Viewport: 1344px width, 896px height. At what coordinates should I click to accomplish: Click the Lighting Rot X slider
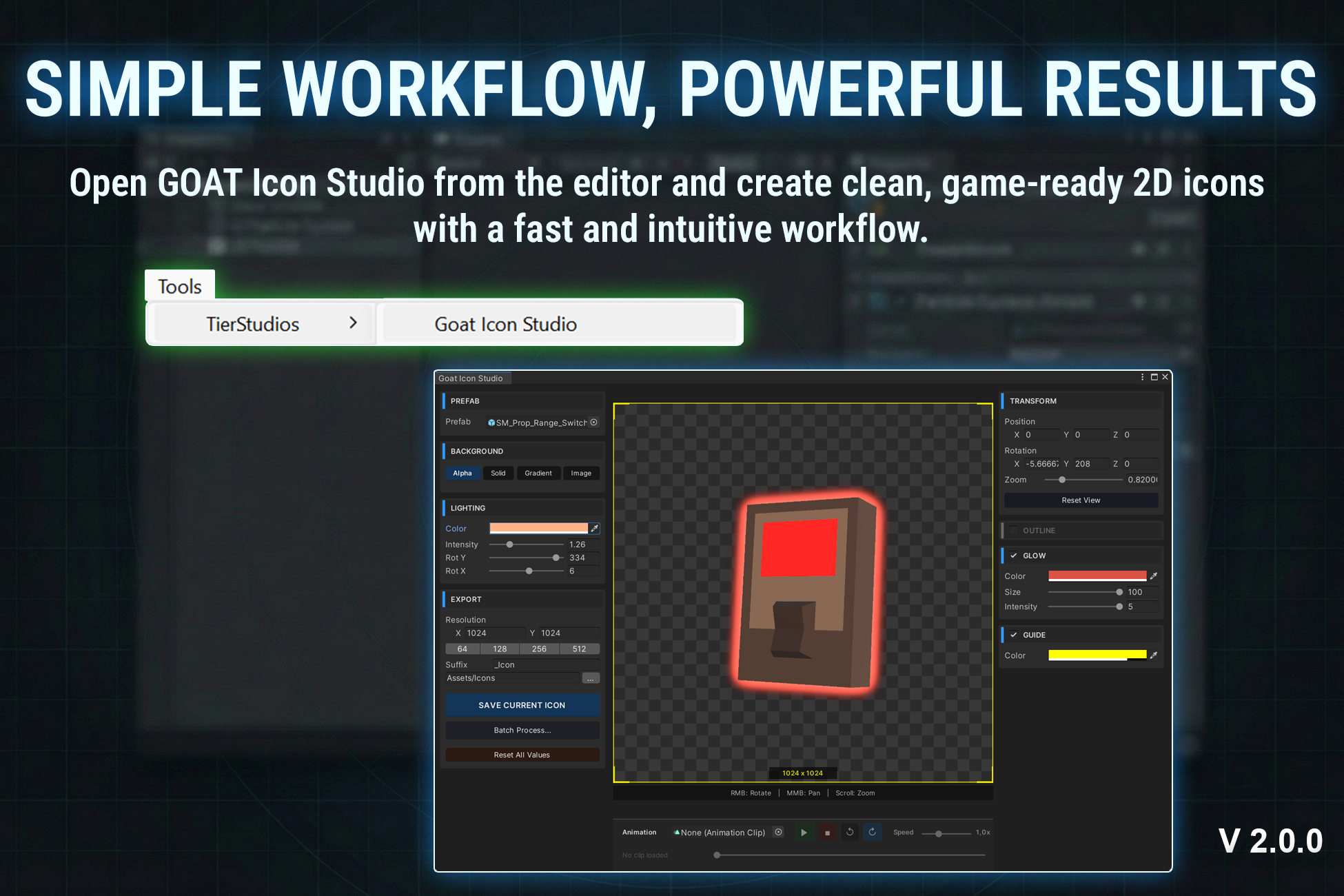(x=527, y=571)
